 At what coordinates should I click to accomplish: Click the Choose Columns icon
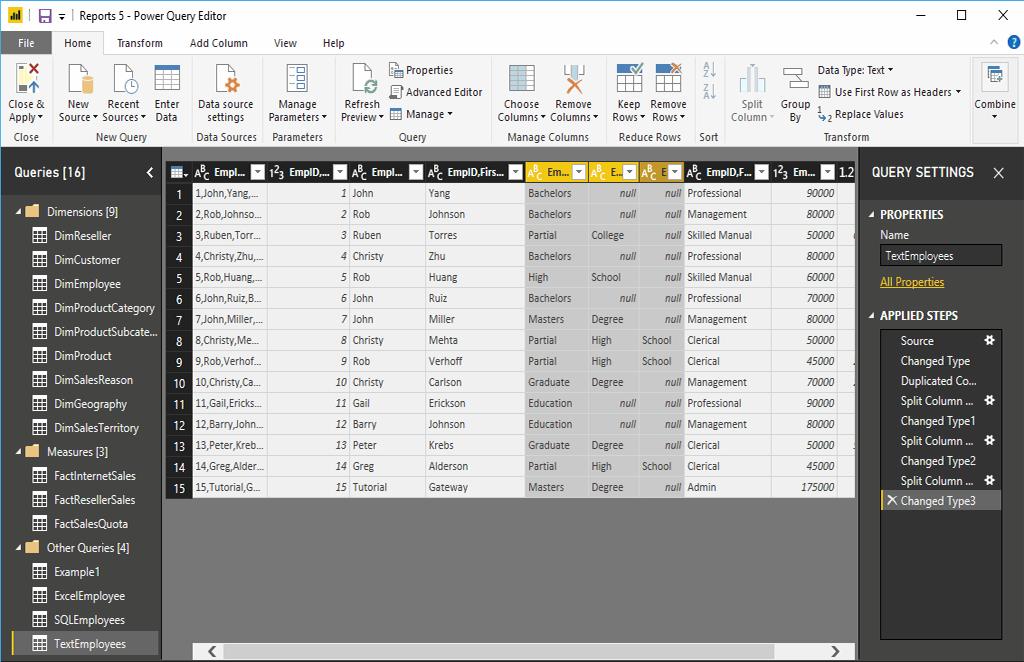pos(521,80)
